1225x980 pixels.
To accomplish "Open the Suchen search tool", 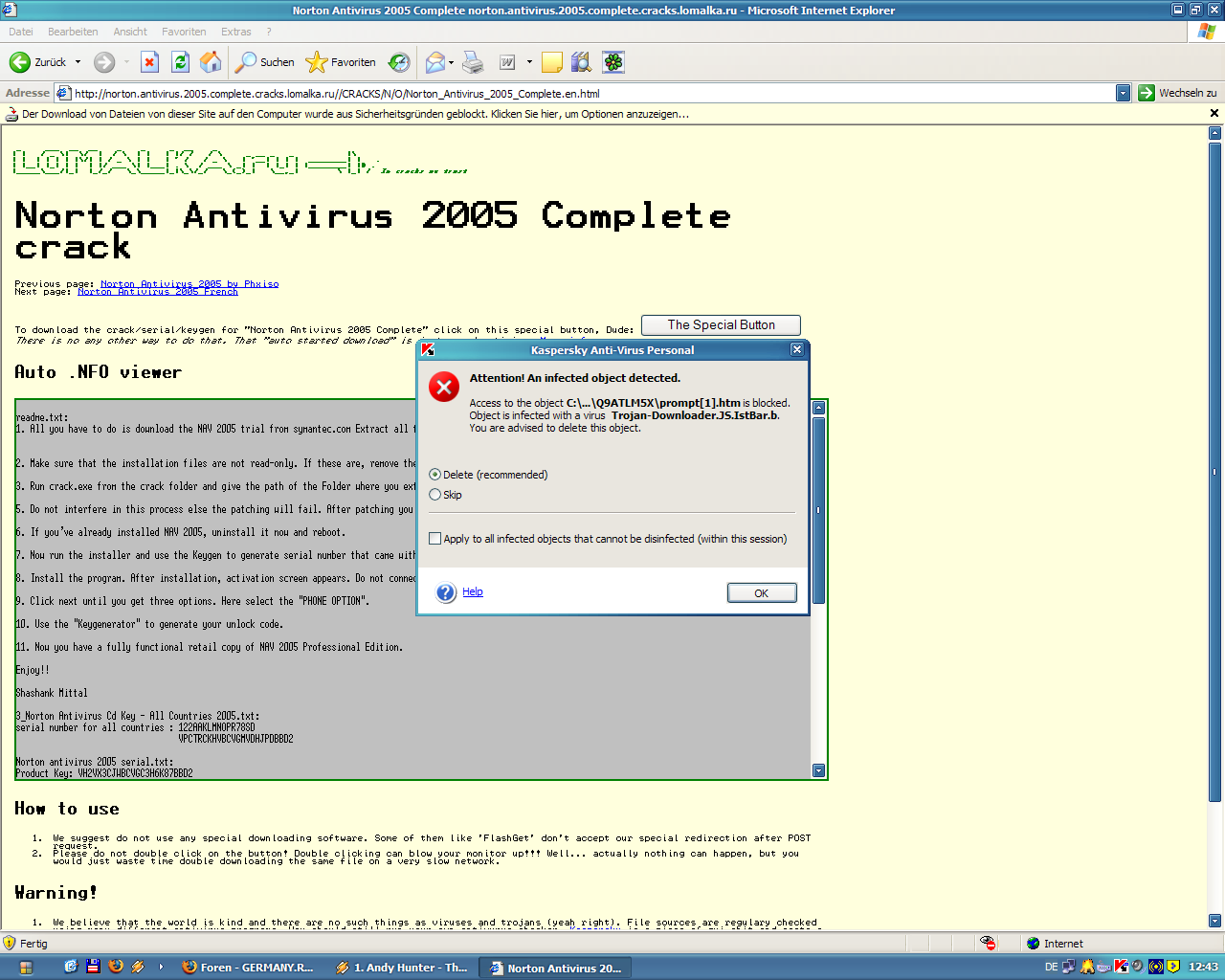I will 265,62.
